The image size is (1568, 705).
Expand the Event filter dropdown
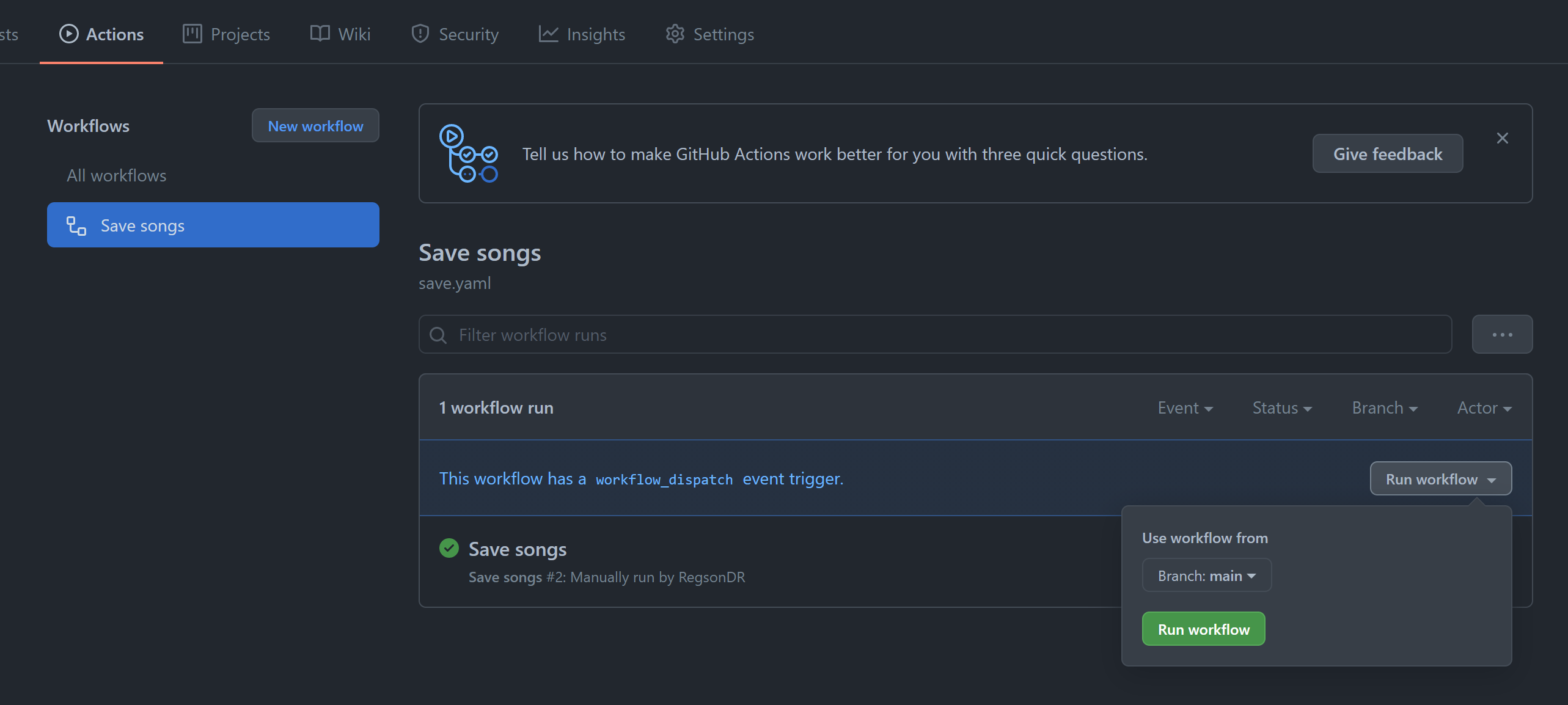1185,408
